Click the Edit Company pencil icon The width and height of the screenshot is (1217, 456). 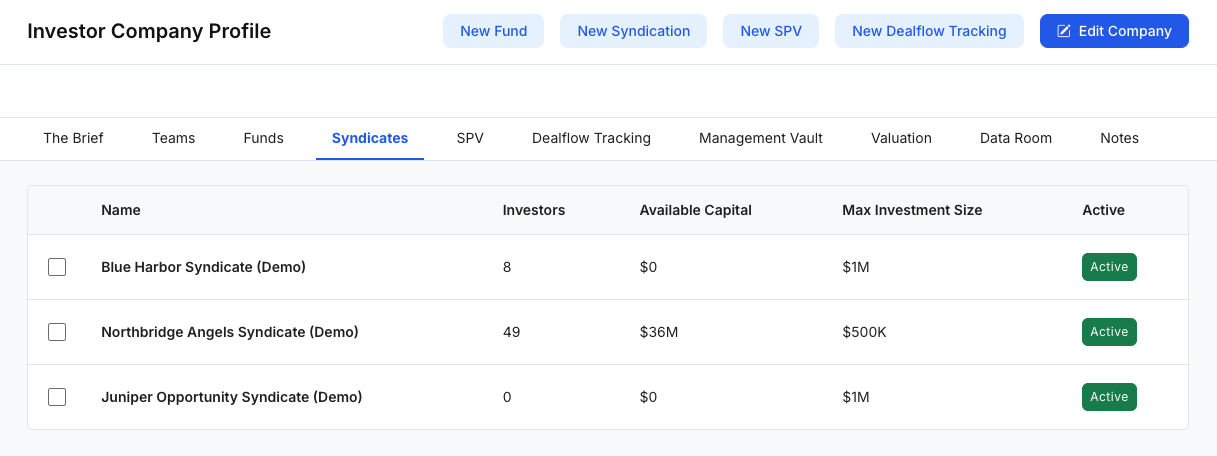[1064, 31]
